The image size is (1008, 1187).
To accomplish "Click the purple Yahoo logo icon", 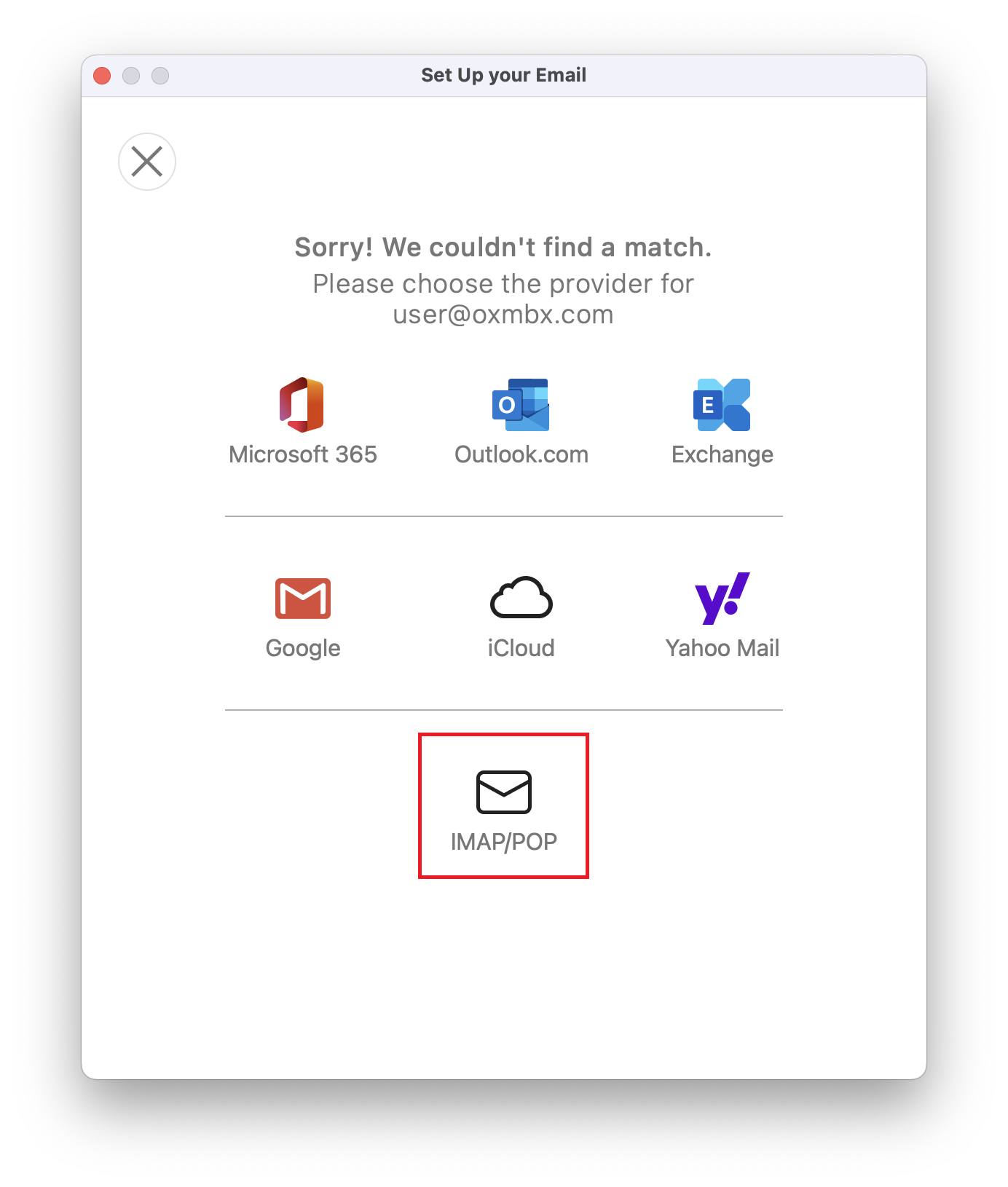I will (x=722, y=598).
